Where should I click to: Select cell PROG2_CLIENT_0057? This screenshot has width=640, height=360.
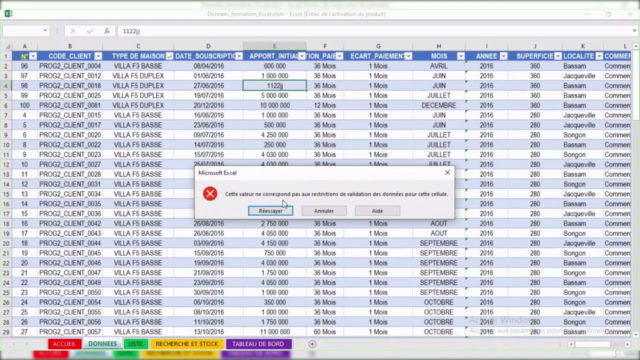[x=70, y=332]
